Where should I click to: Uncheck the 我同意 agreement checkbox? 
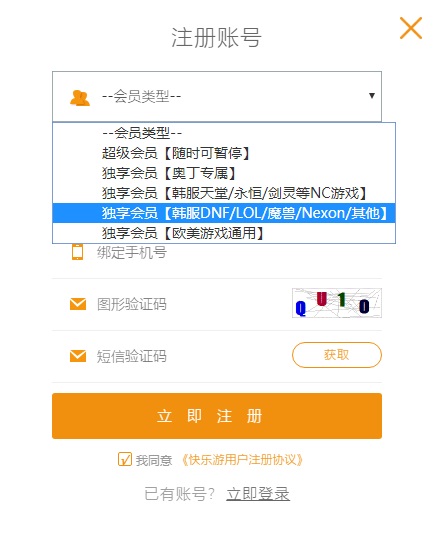click(125, 459)
